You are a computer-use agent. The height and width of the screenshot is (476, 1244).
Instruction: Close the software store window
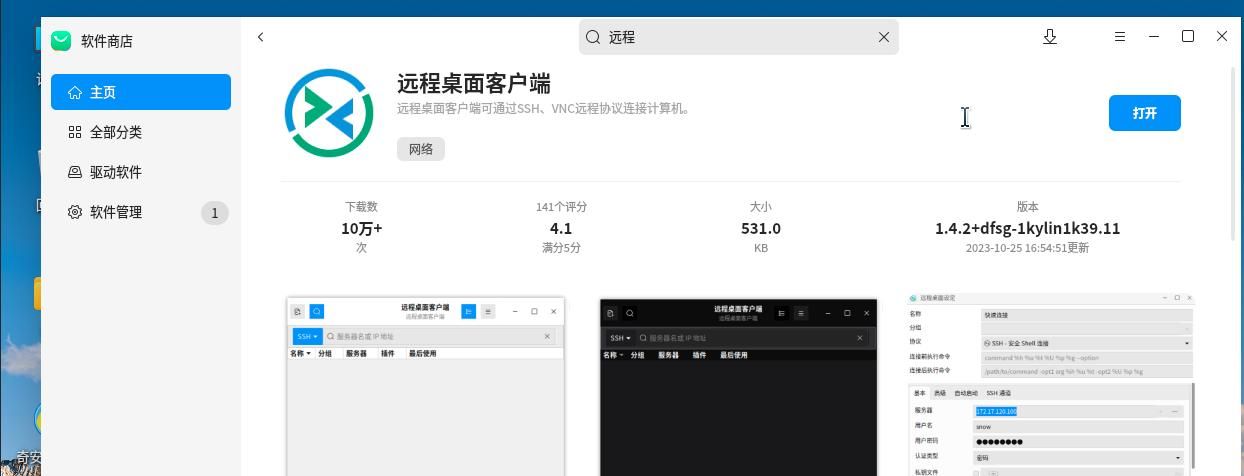pyautogui.click(x=1222, y=36)
